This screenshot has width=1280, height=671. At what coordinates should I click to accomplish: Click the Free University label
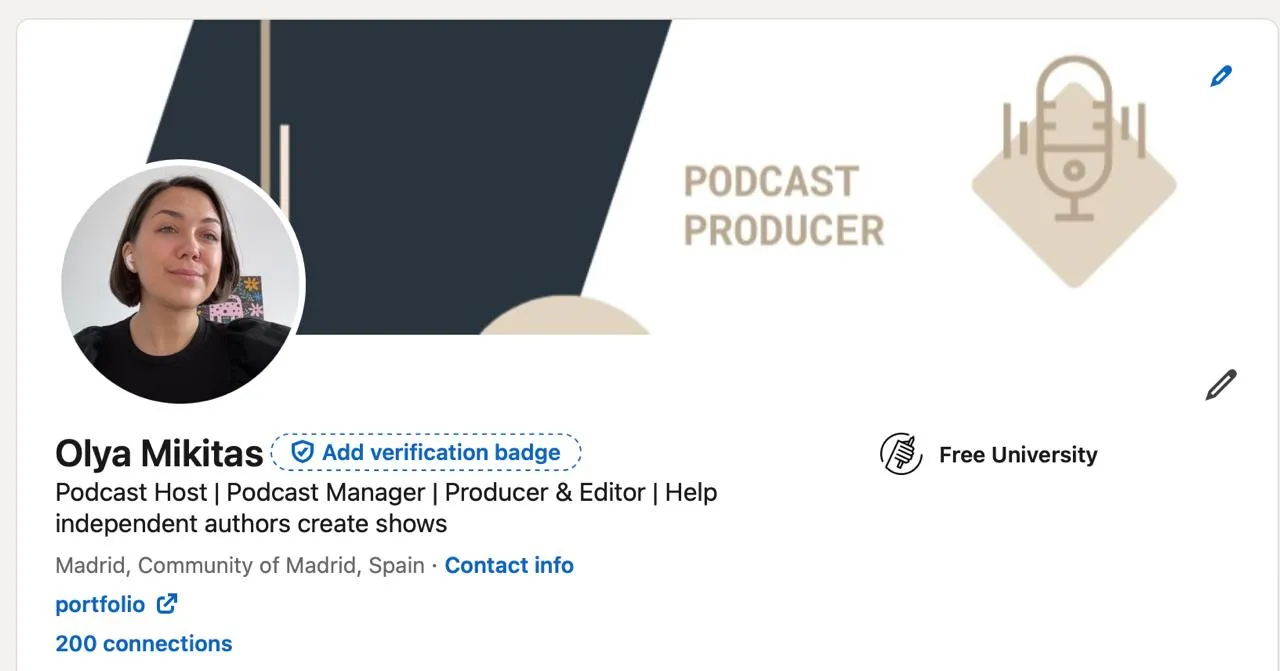pos(1018,455)
